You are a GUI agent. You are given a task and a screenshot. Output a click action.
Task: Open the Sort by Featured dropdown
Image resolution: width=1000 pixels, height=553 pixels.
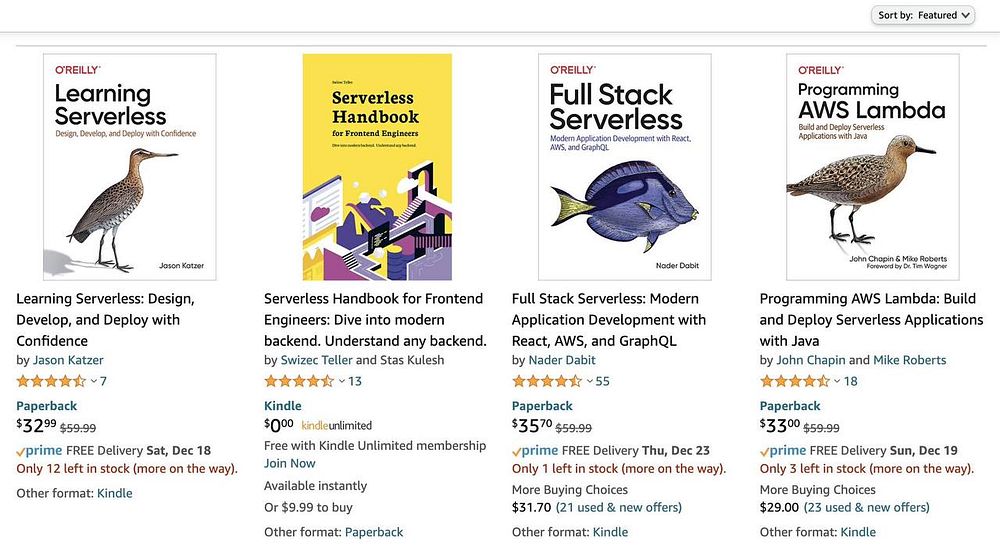(x=924, y=15)
